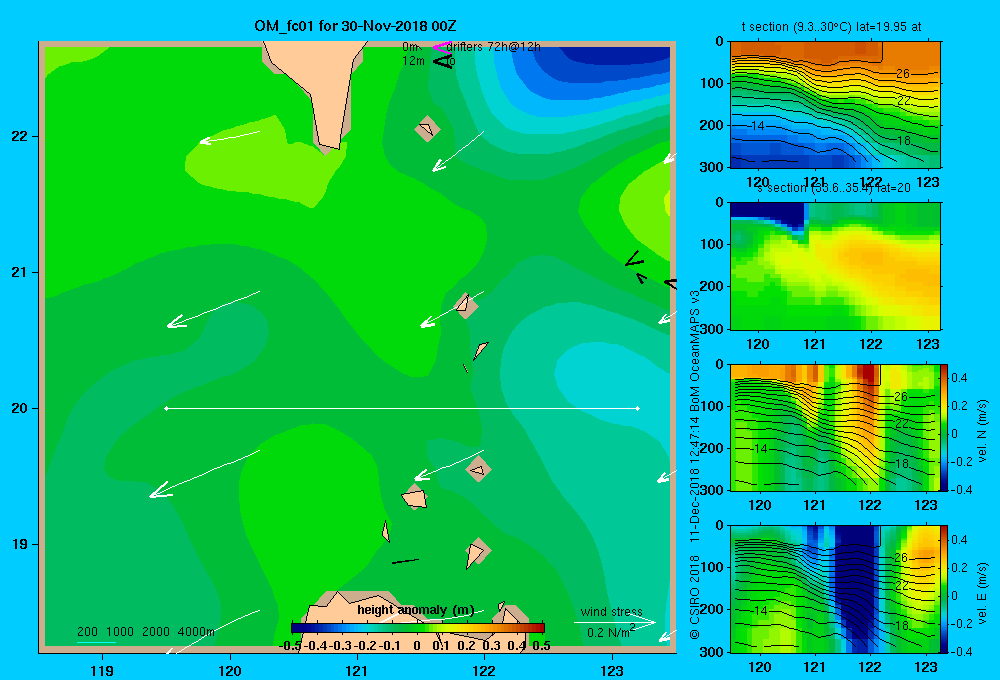Click the large black drifter marker near 21N 123E
This screenshot has width=1000, height=680.
coord(635,259)
